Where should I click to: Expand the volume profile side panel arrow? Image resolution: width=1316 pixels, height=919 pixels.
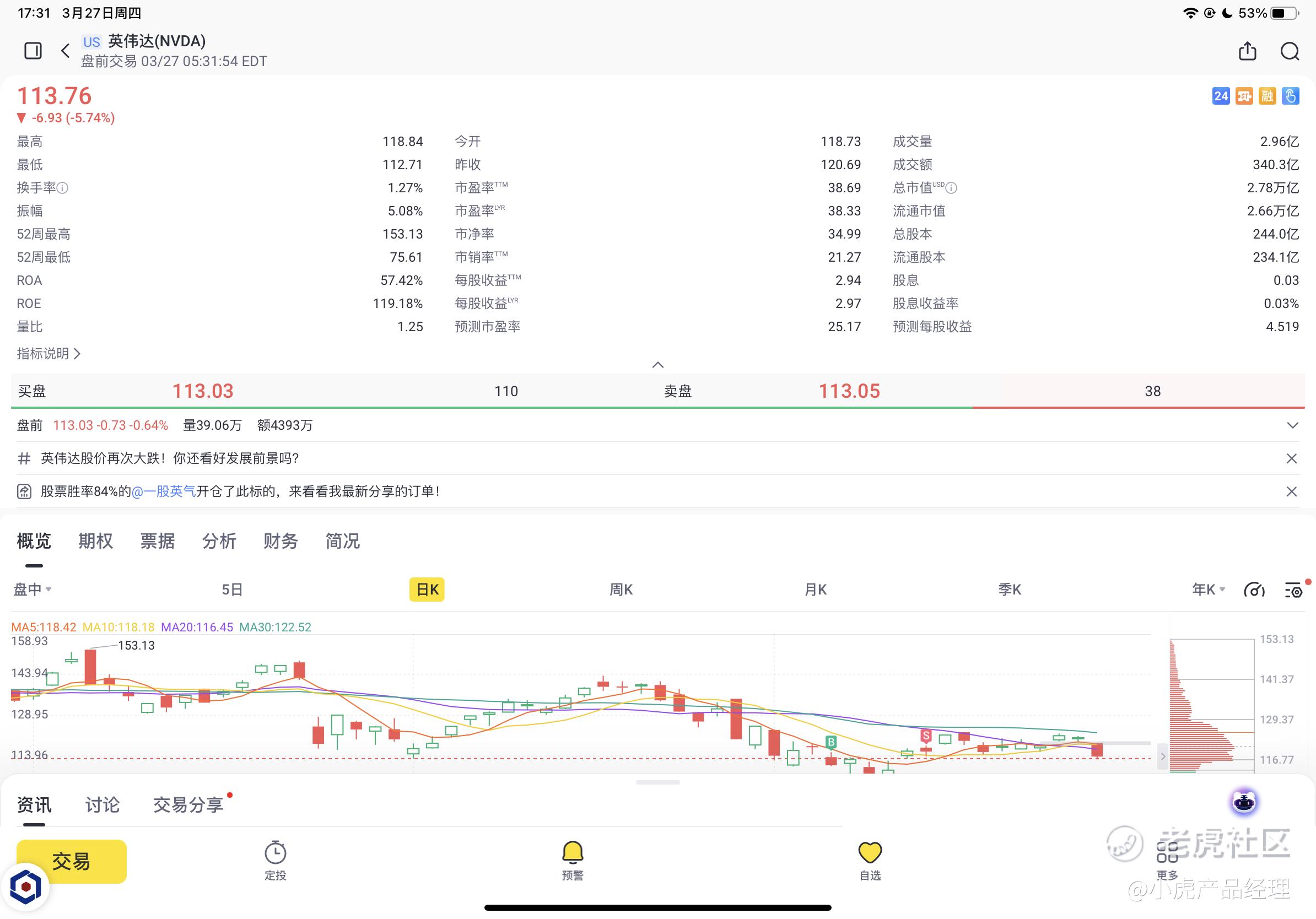click(1162, 756)
